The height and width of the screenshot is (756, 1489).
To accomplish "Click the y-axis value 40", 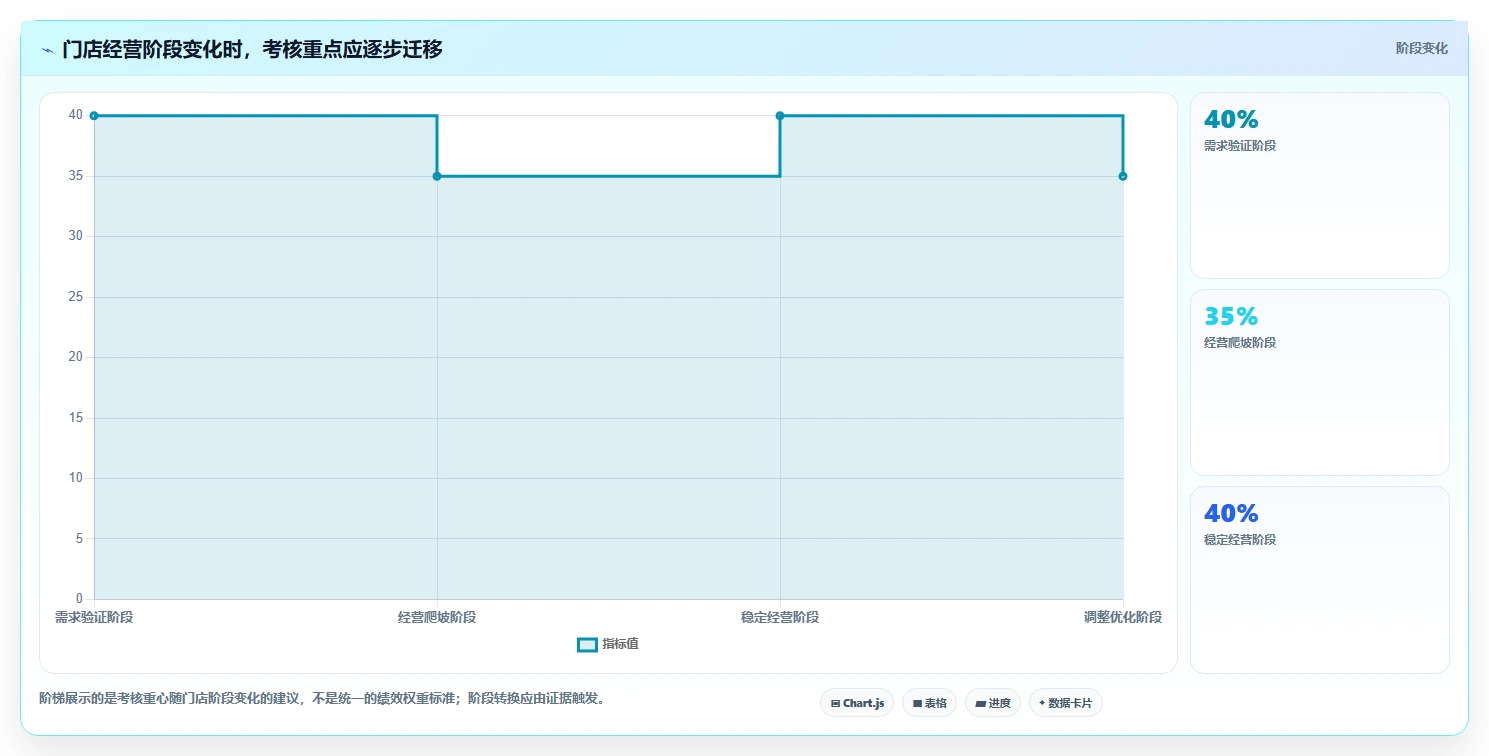I will point(76,115).
